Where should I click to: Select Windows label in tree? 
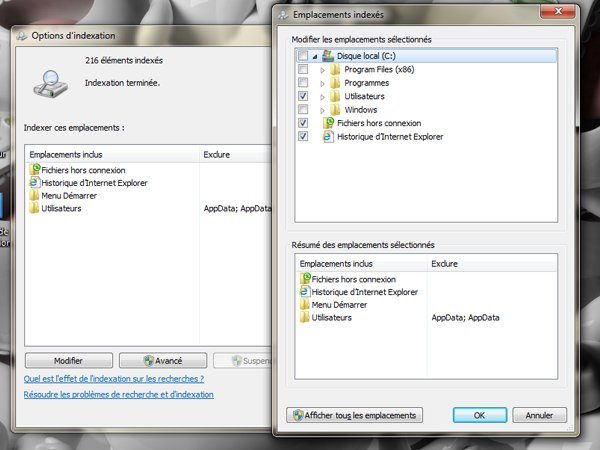click(361, 110)
